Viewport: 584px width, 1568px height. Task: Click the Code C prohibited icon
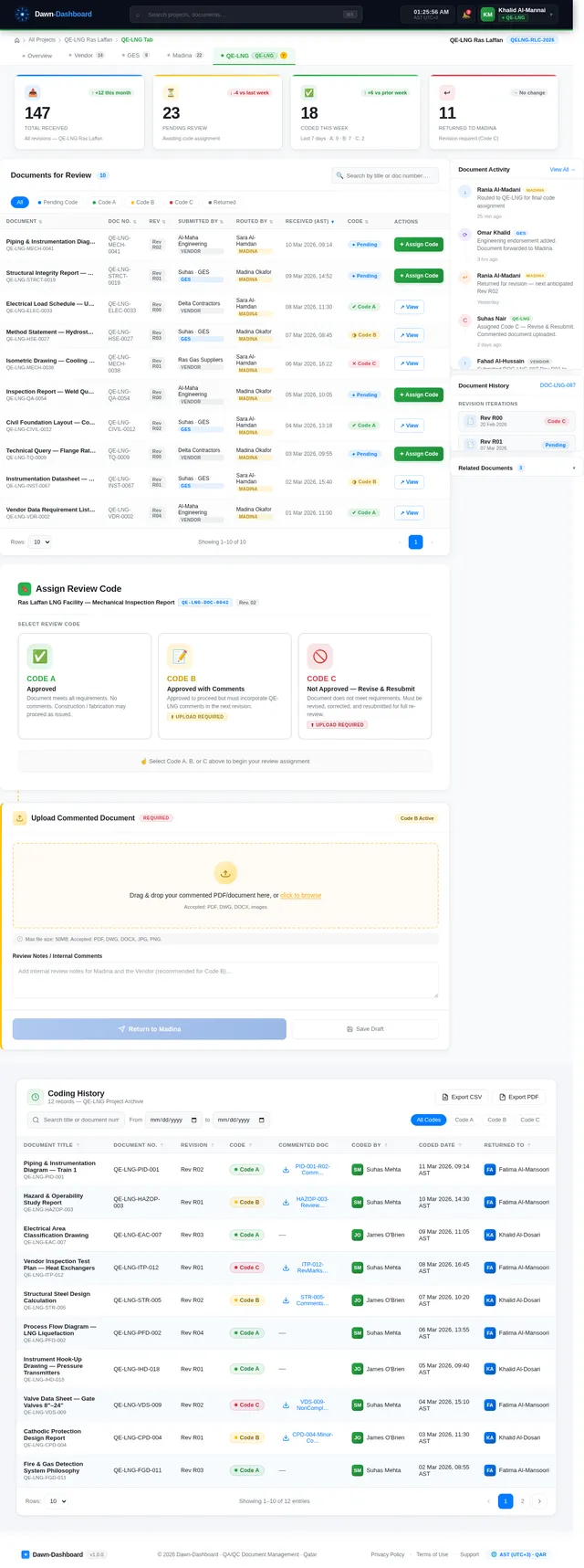click(319, 656)
